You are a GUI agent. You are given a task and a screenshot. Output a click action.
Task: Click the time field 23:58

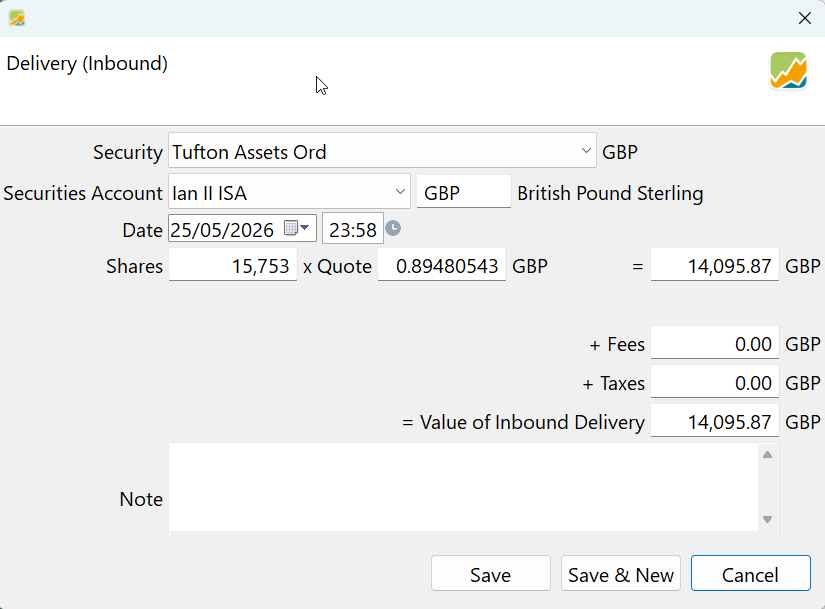coord(353,229)
